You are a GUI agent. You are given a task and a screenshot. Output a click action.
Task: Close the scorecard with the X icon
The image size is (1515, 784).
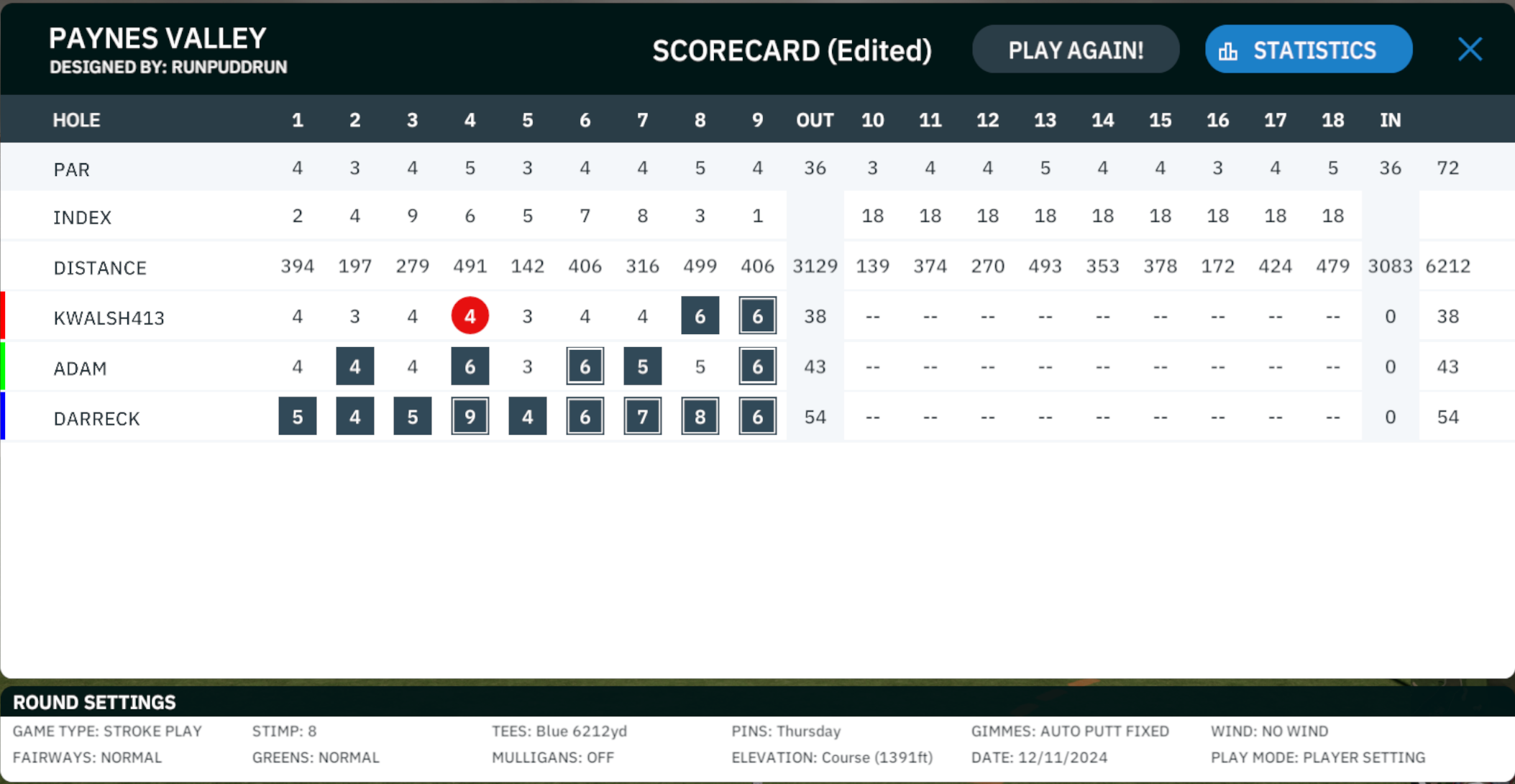1470,50
